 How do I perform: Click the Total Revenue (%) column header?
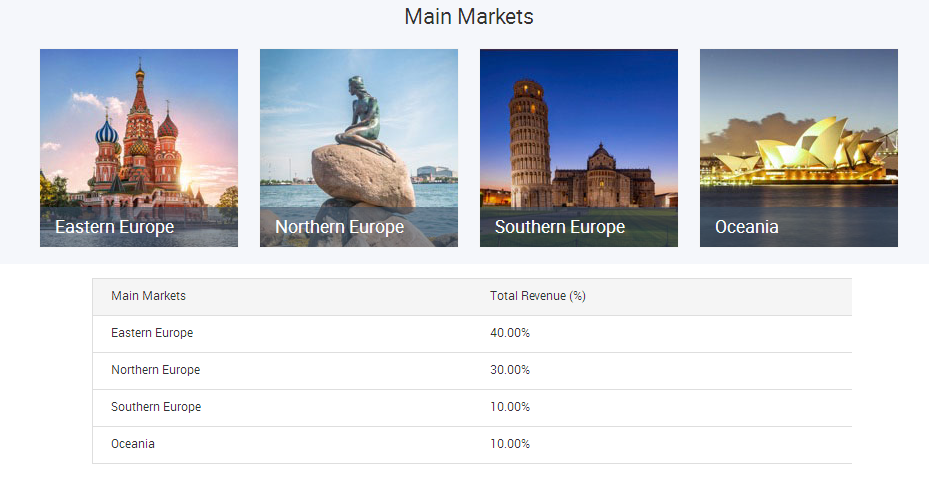click(x=537, y=296)
